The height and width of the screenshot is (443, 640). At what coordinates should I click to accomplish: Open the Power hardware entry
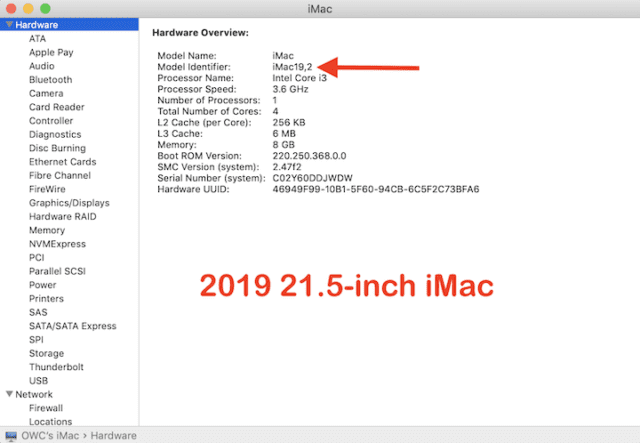[x=42, y=285]
